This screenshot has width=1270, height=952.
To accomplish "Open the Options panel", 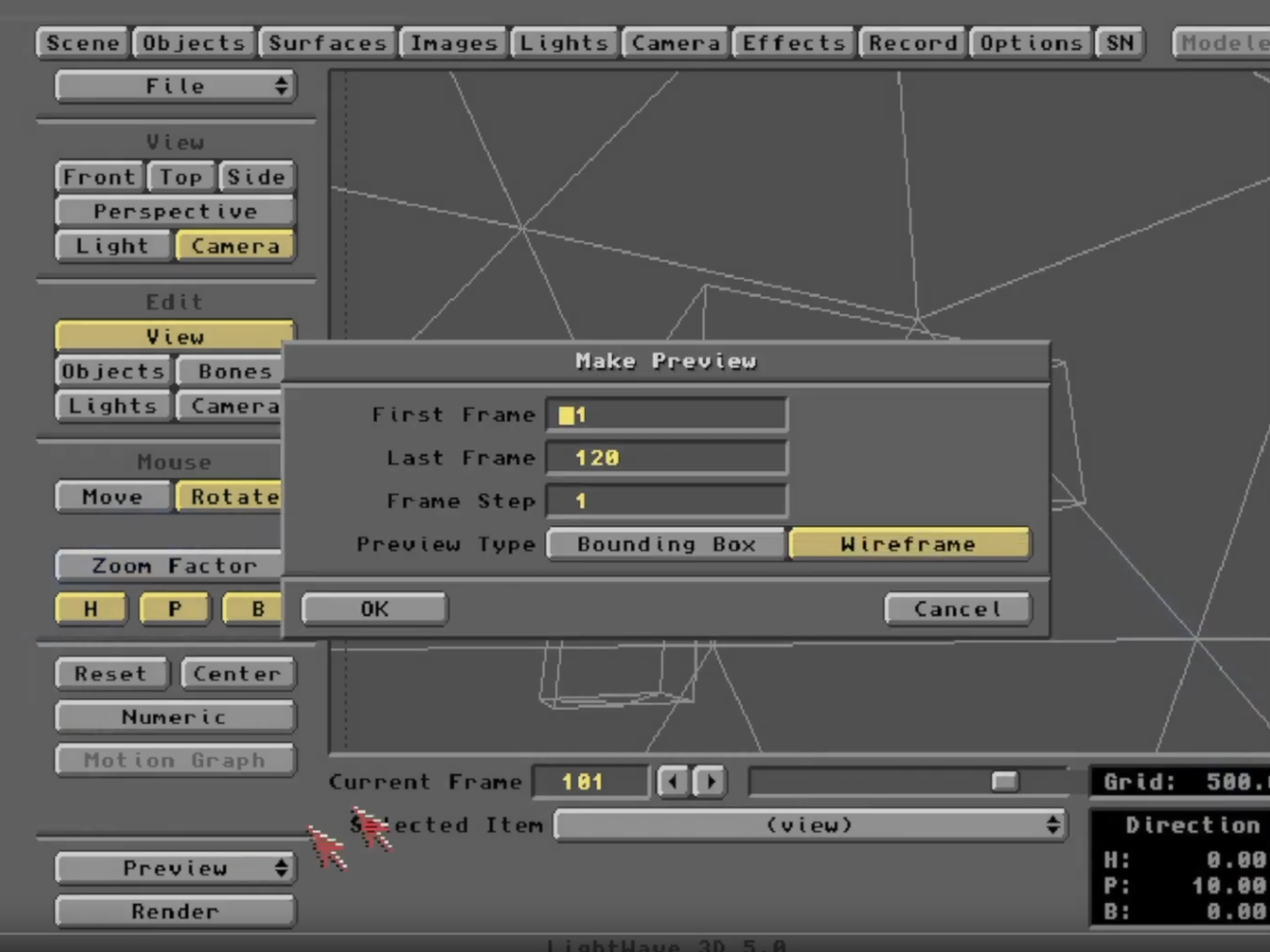I will (x=1030, y=43).
